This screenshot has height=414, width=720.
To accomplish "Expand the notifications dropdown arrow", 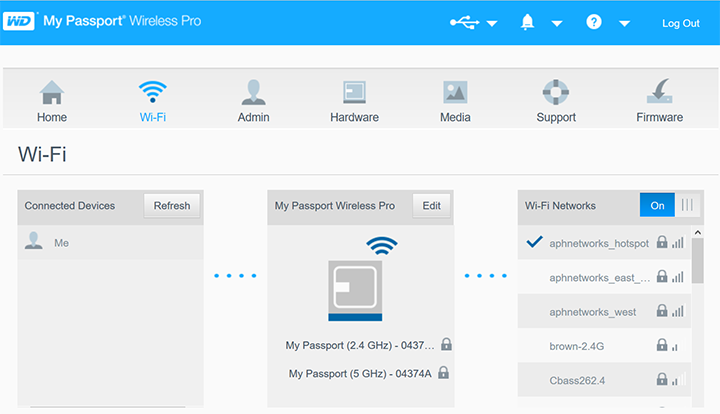I will click(557, 24).
